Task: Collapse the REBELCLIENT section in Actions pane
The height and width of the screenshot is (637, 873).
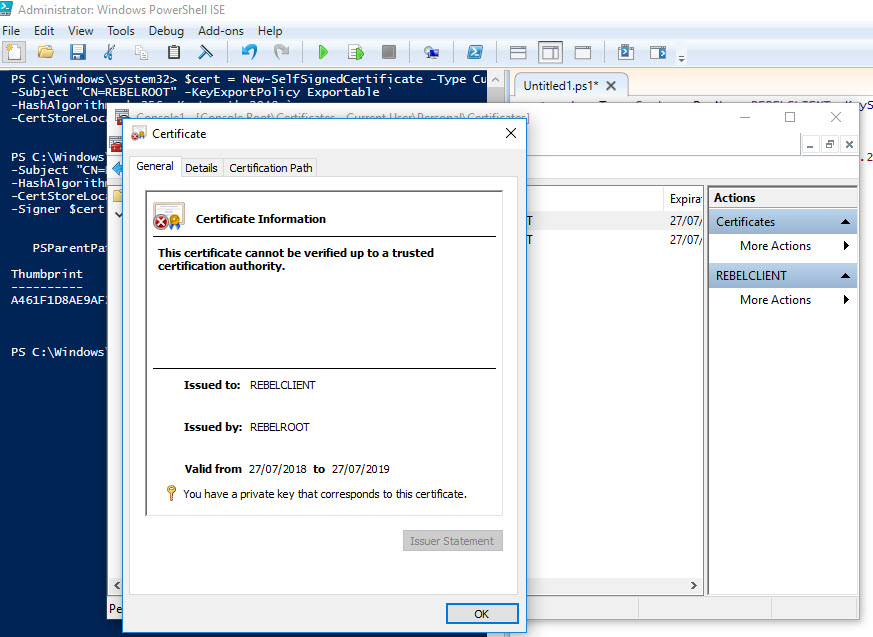Action: [845, 276]
